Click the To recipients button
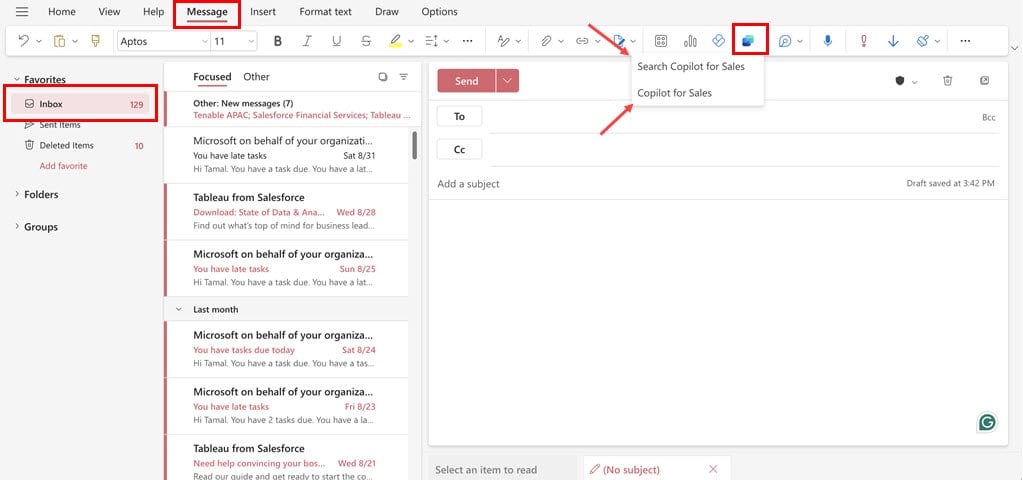Screen dimensions: 1023x480 [459, 116]
